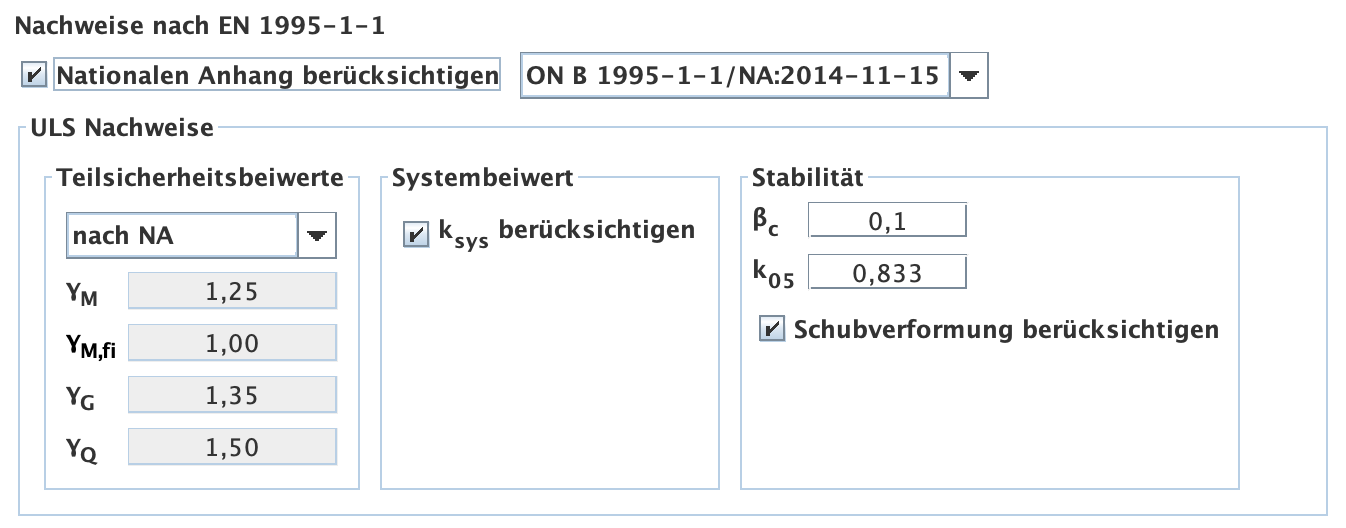This screenshot has height=528, width=1346.
Task: Click the γM,fi value field 1,00
Action: point(233,343)
